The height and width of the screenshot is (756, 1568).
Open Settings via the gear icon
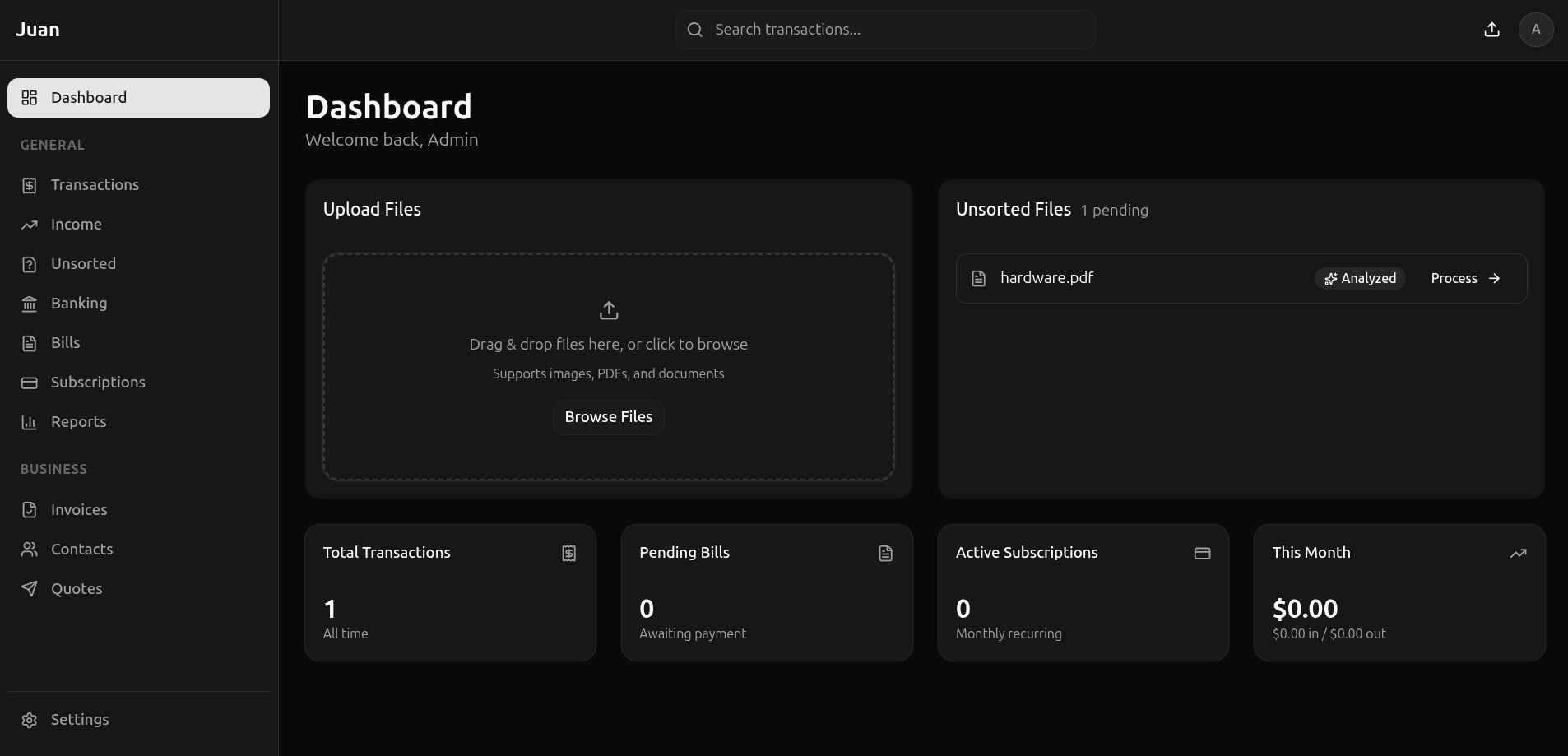click(30, 720)
